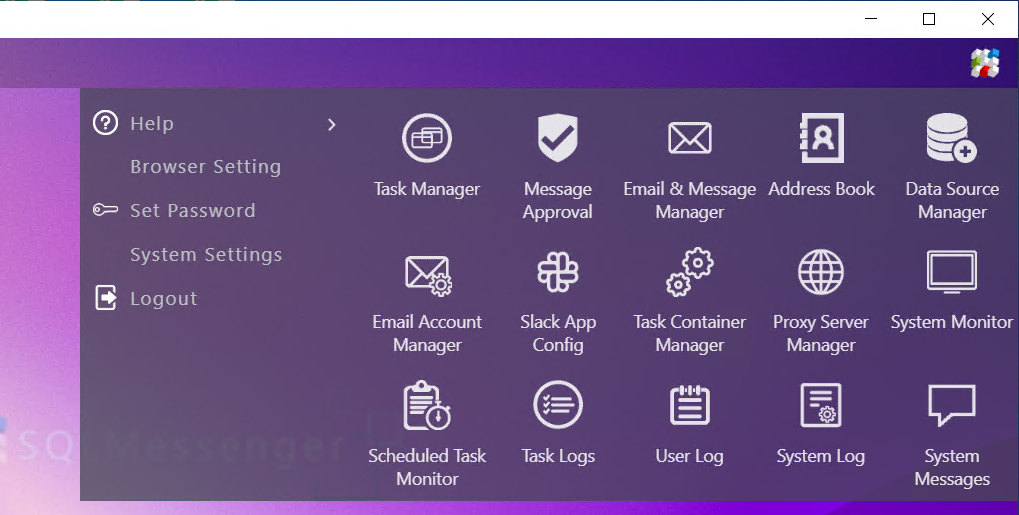Select Logout in the side menu
This screenshot has width=1019, height=515.
point(163,298)
